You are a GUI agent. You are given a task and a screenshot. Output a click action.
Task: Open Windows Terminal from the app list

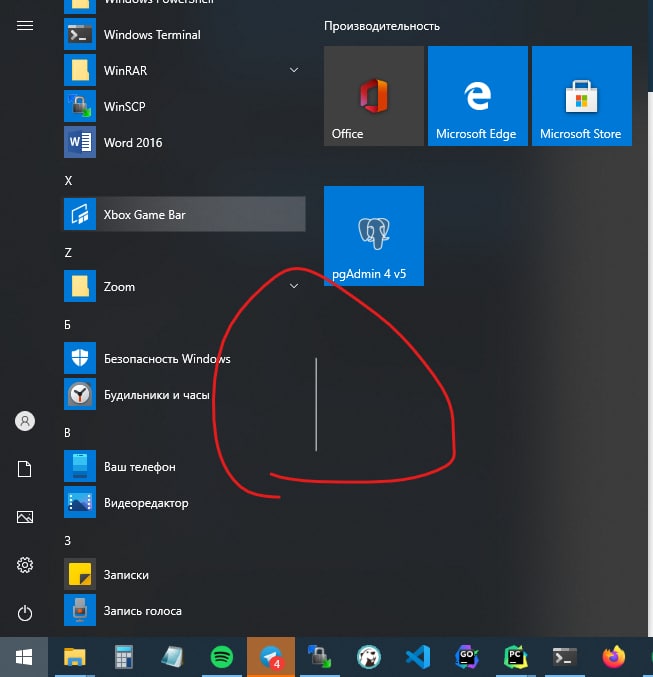pyautogui.click(x=184, y=35)
